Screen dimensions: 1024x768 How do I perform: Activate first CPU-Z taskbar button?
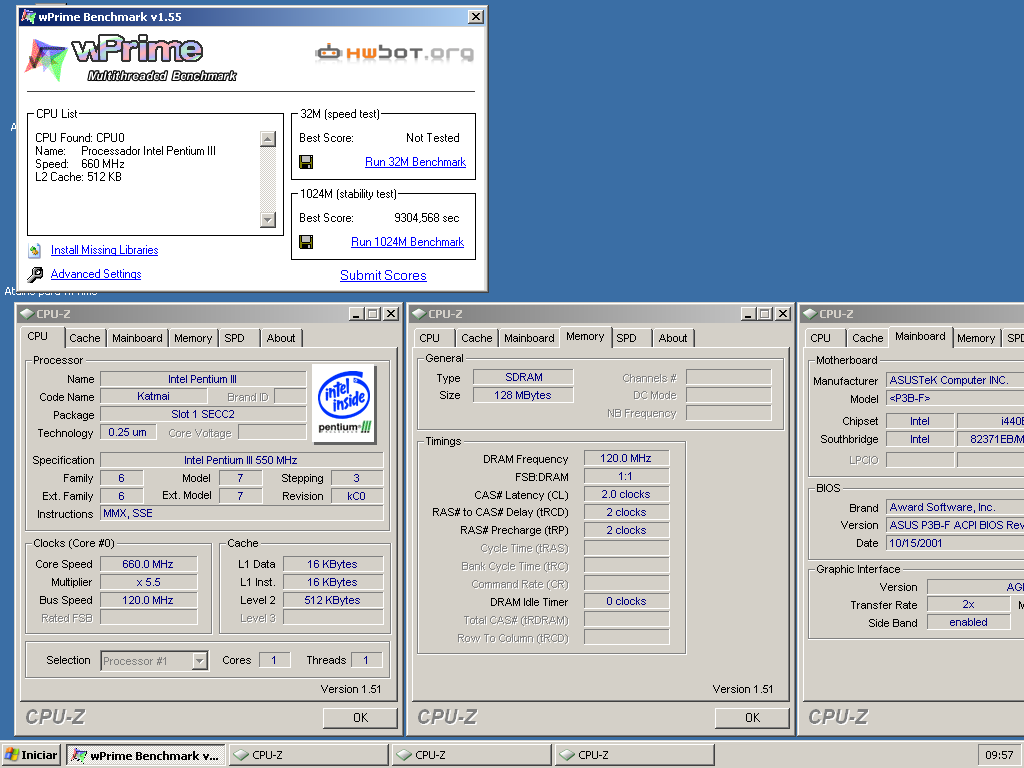[x=309, y=756]
